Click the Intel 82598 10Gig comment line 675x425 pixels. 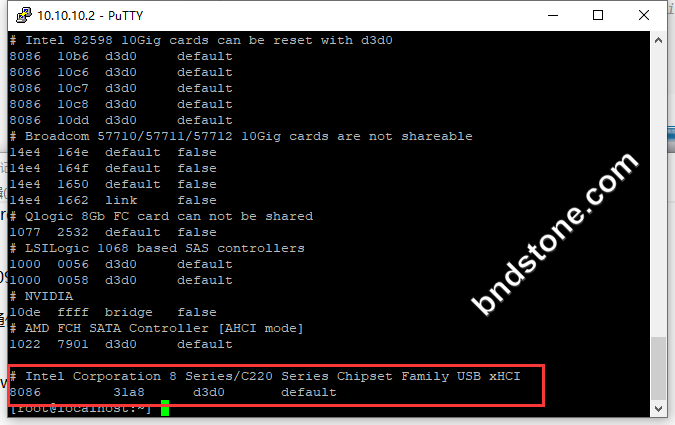[201, 40]
